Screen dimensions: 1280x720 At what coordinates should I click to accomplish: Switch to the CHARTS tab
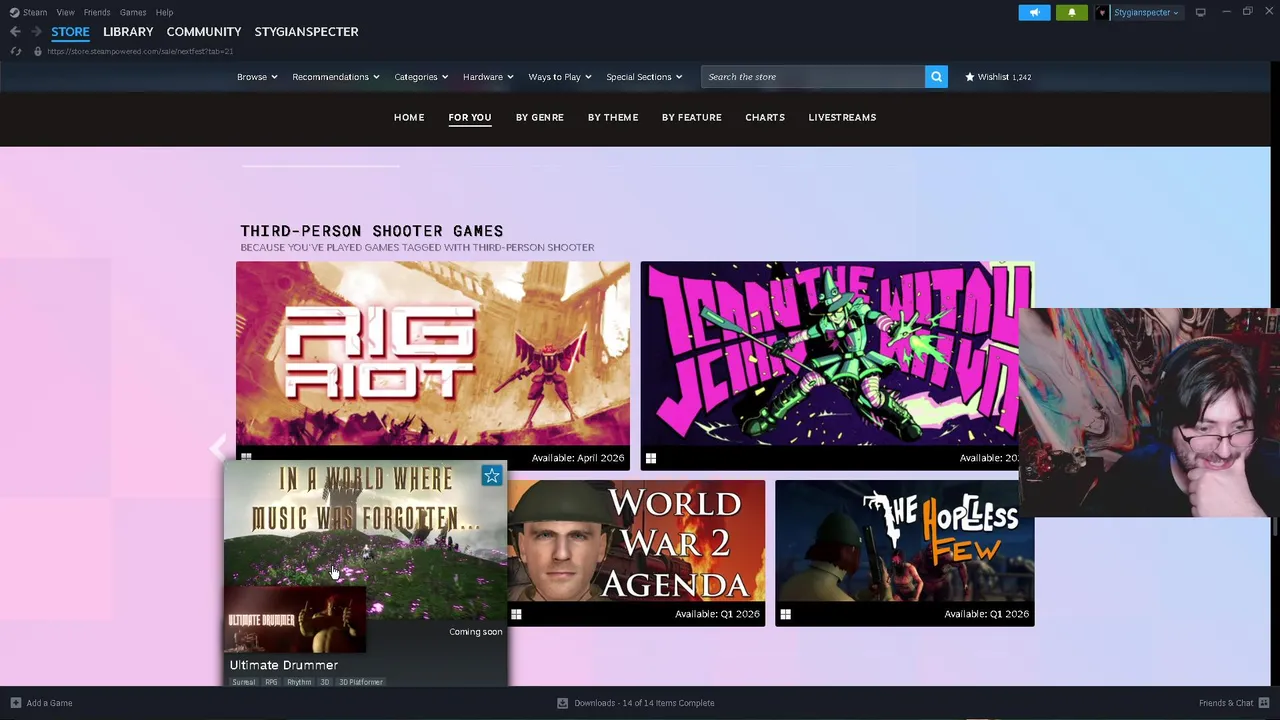pyautogui.click(x=765, y=117)
